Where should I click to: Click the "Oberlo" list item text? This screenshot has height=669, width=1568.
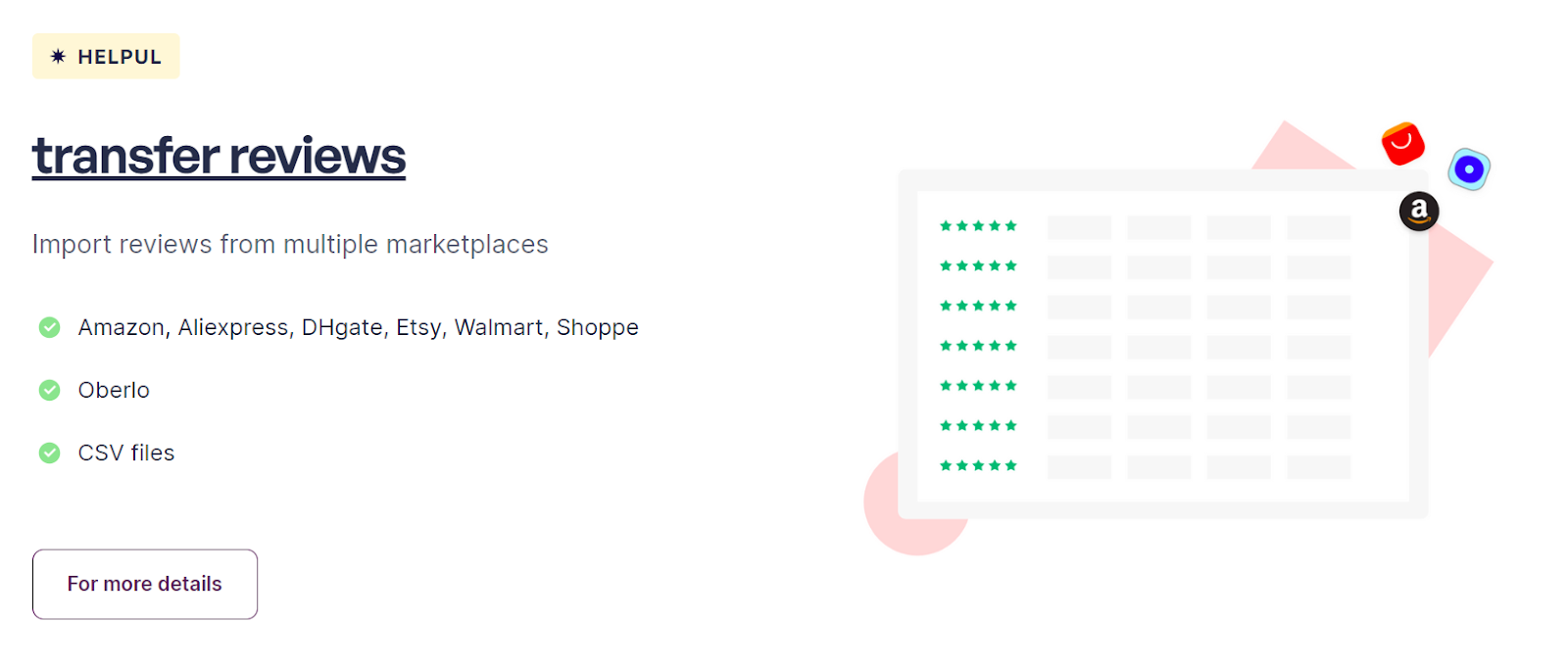point(114,390)
